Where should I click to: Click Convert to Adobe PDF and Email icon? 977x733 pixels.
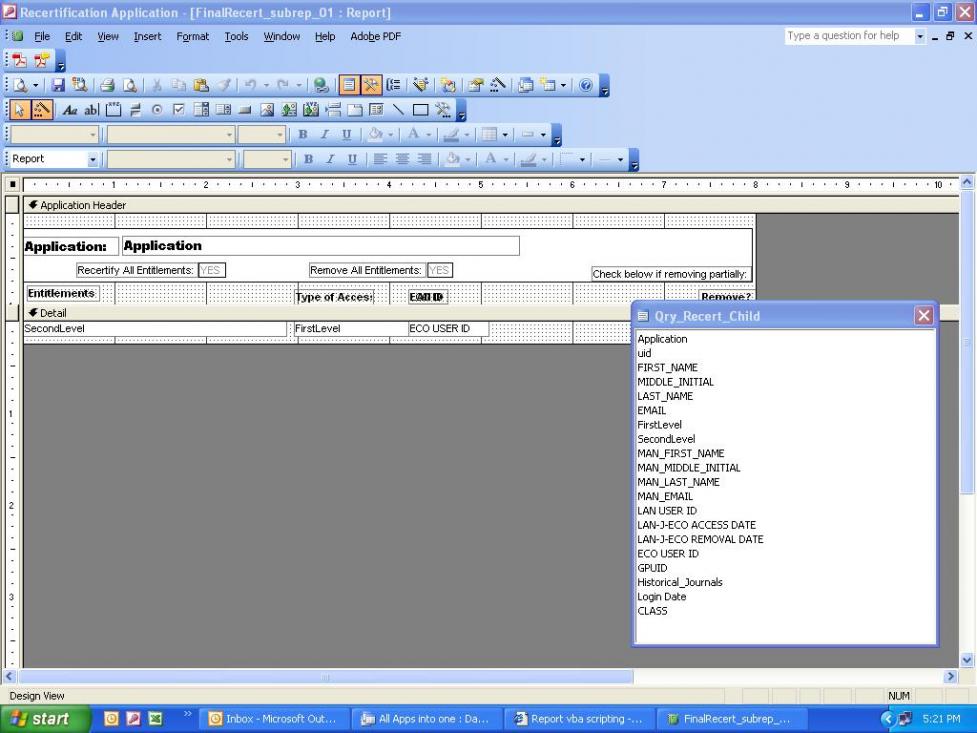click(x=42, y=60)
